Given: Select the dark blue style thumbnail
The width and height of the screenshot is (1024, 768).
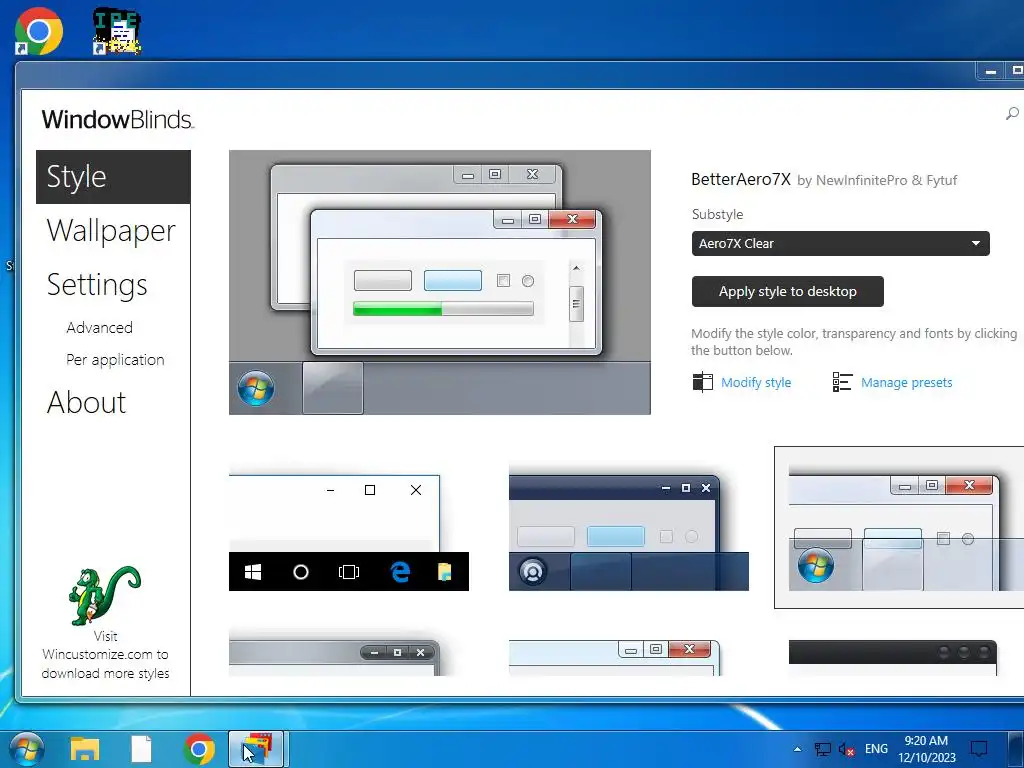Looking at the screenshot, I should point(629,527).
